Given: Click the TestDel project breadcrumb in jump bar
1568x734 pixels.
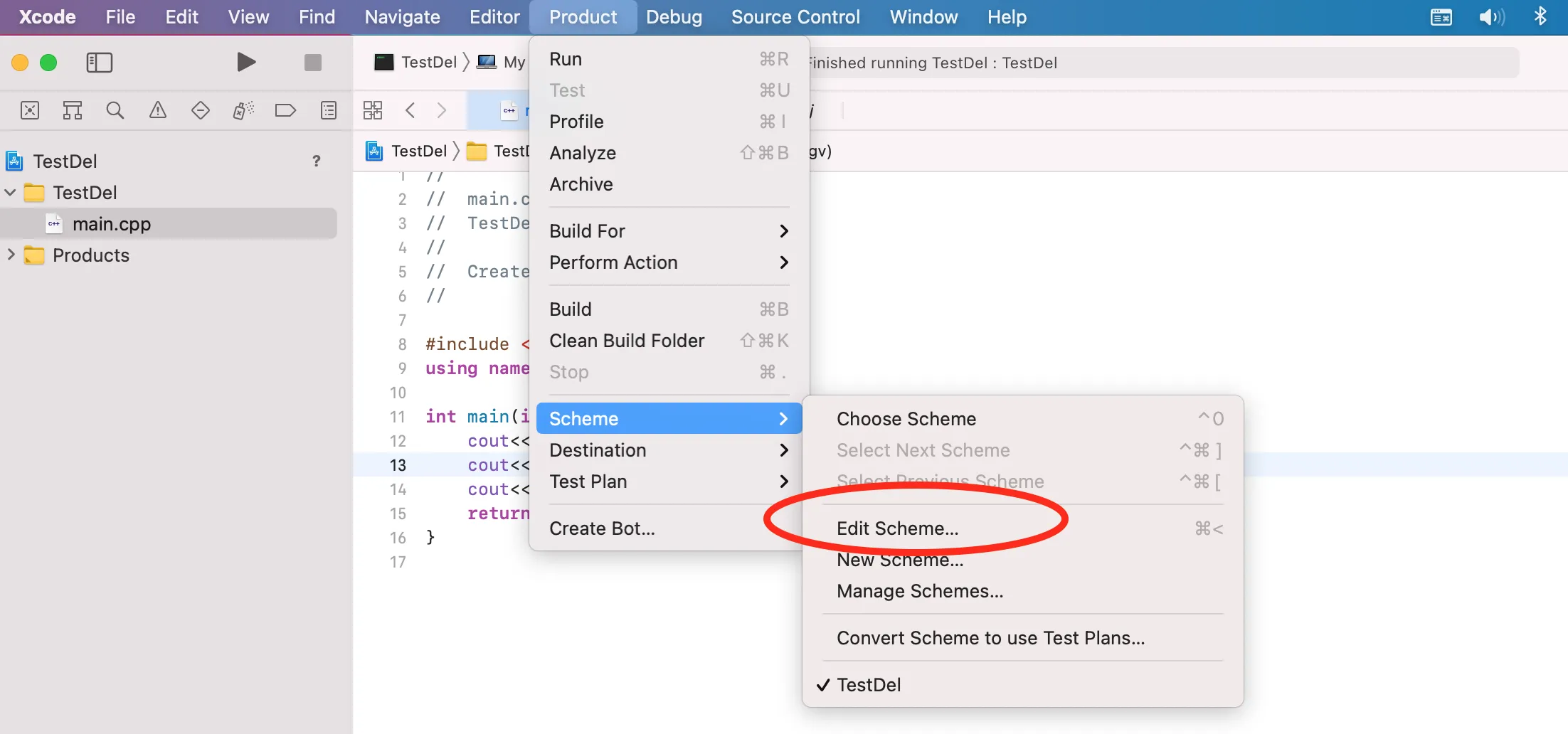Looking at the screenshot, I should 407,151.
